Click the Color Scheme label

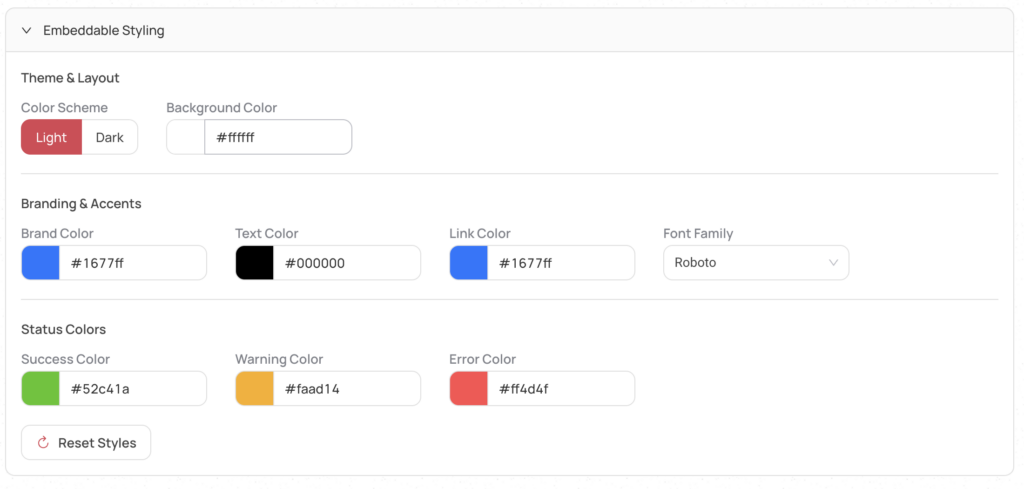click(65, 108)
